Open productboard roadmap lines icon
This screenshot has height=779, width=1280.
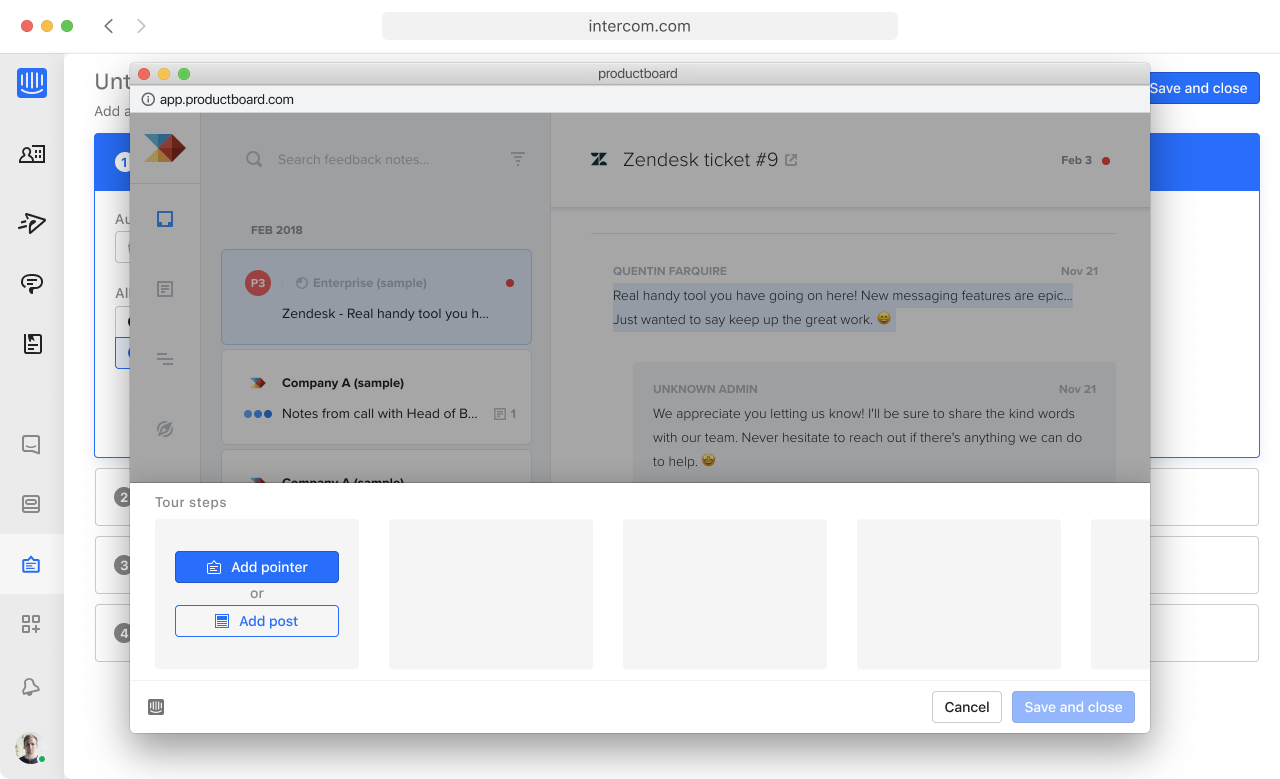pyautogui.click(x=165, y=359)
